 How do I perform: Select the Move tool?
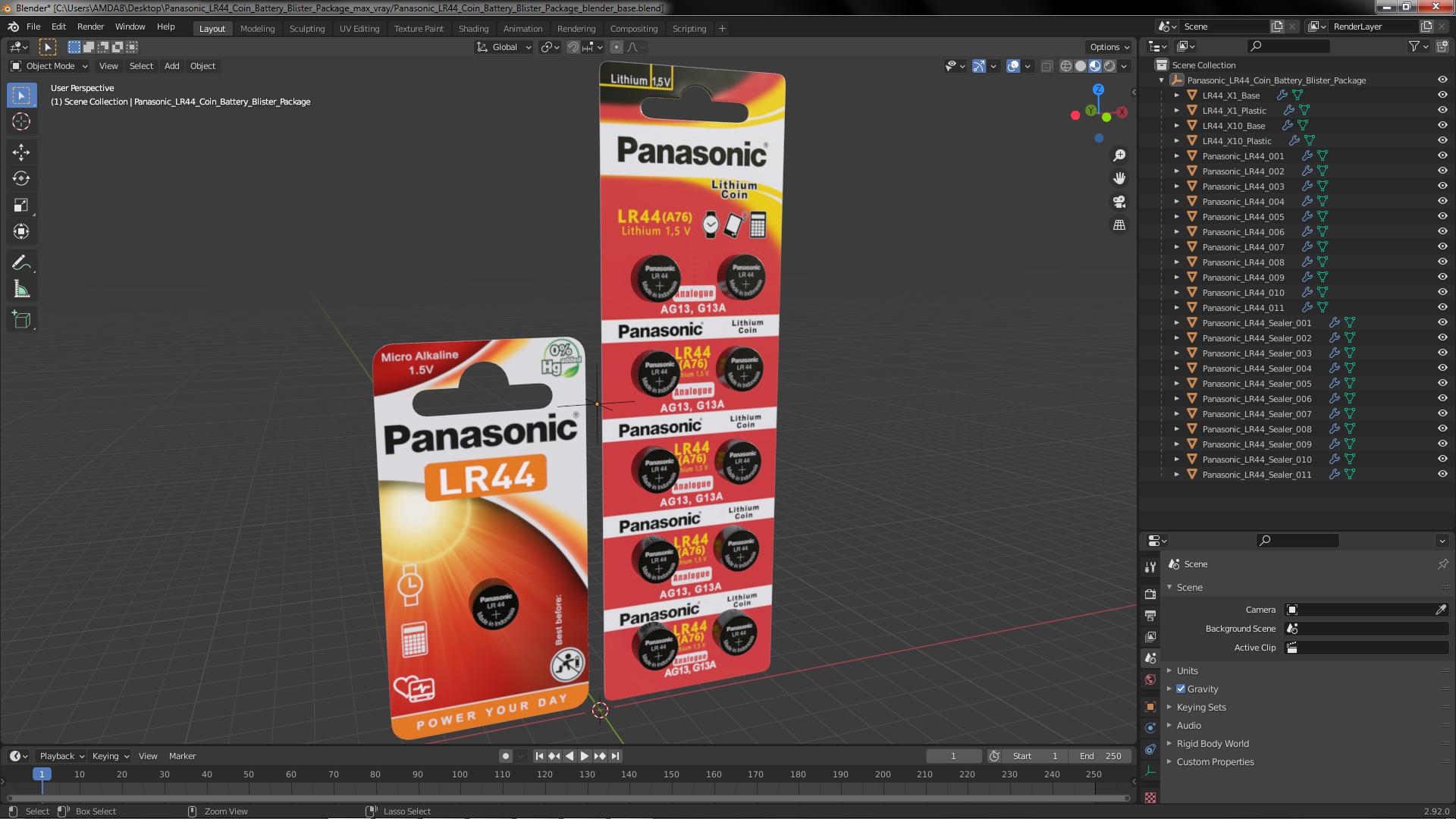(21, 152)
